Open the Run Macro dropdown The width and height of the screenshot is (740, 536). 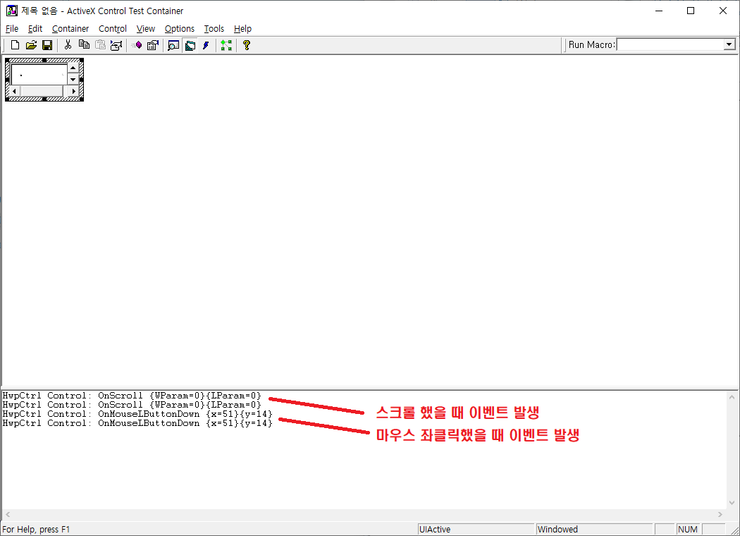pyautogui.click(x=729, y=45)
